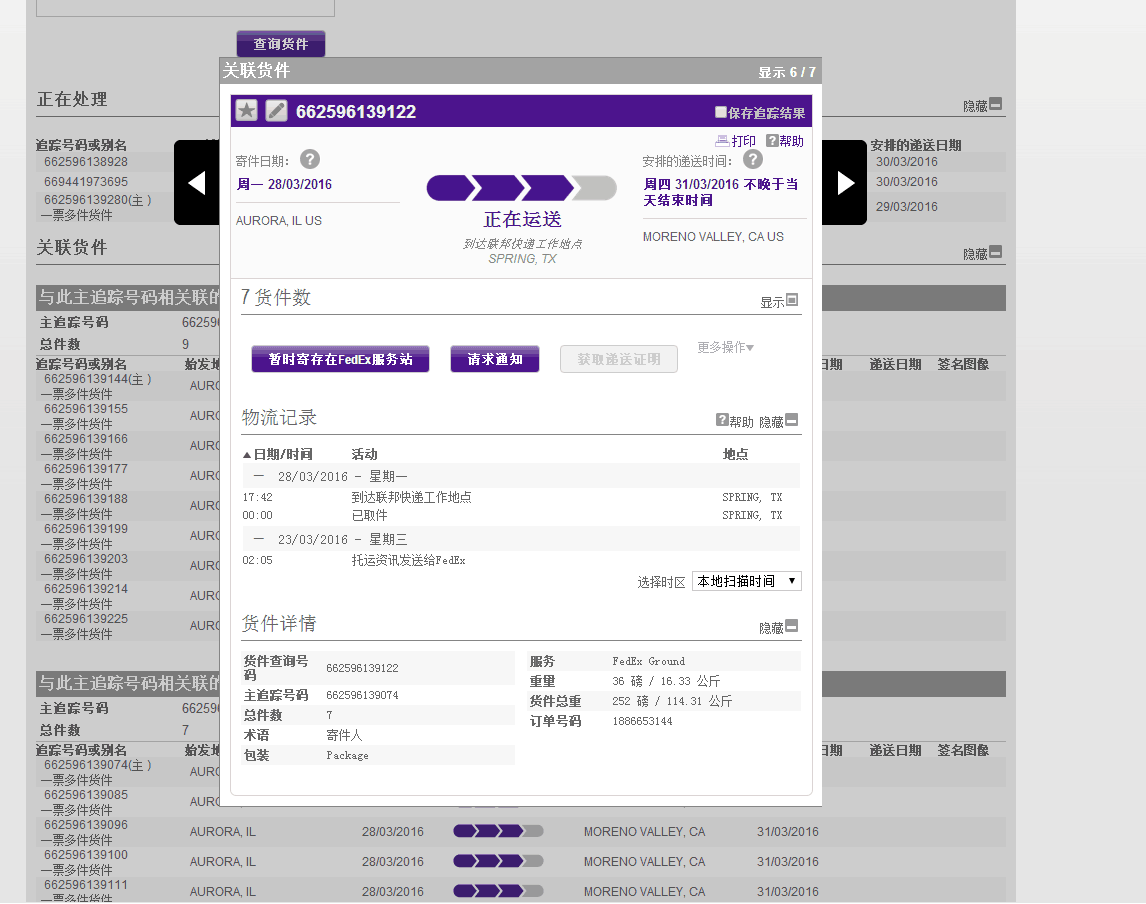1146x904 pixels.
Task: Click the purple shipment progress bar
Action: 522,188
